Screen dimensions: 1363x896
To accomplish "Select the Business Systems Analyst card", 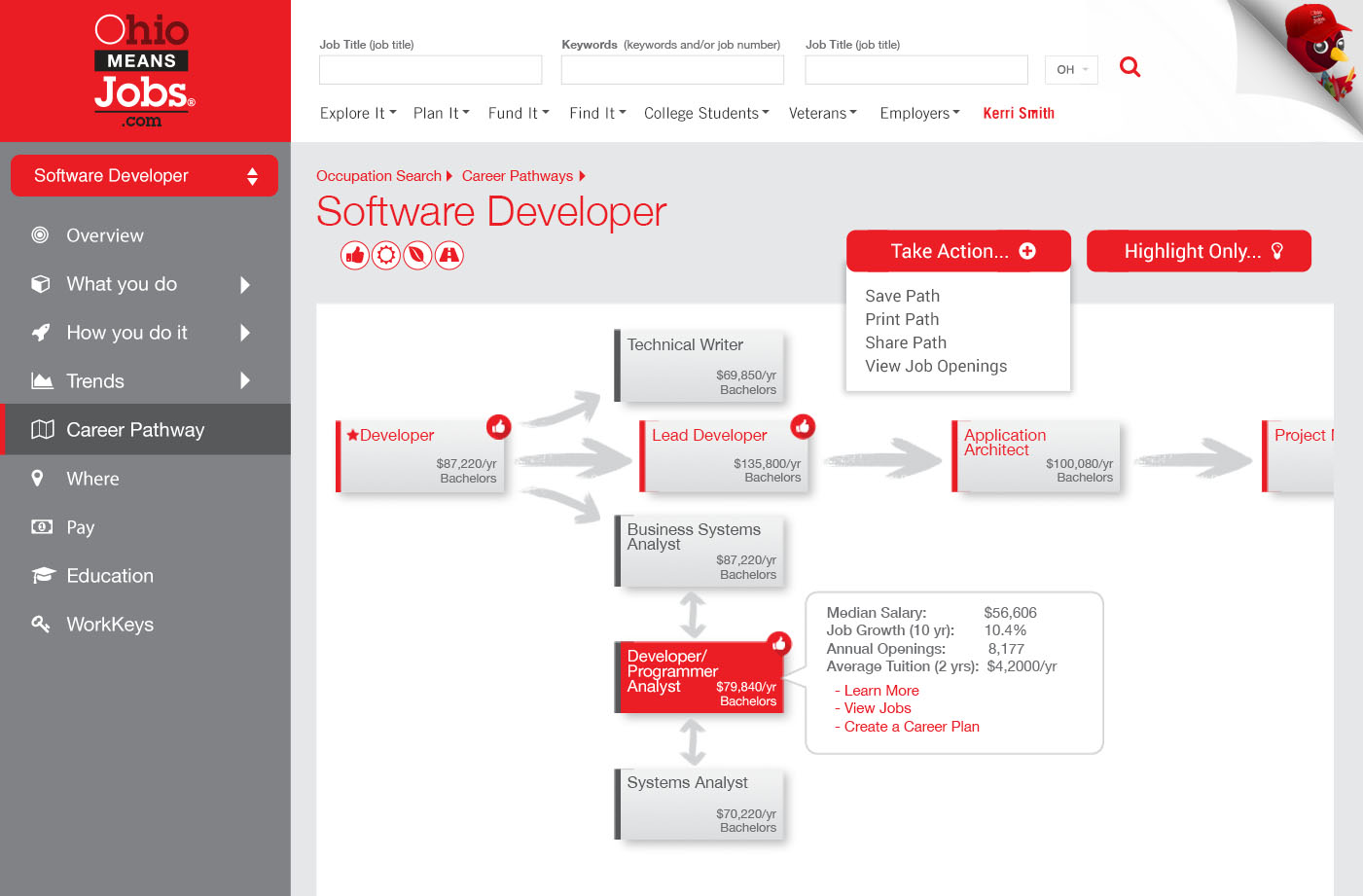I will (699, 551).
